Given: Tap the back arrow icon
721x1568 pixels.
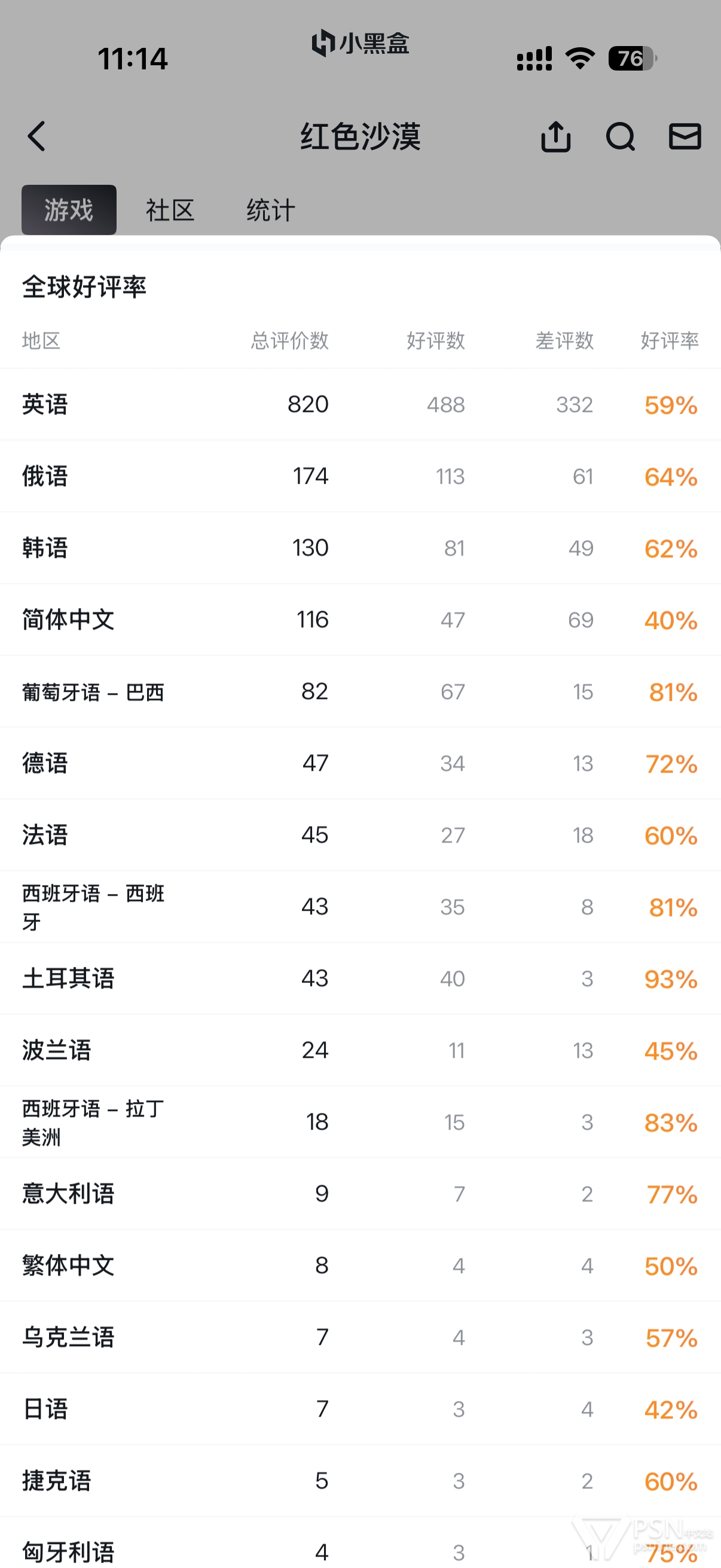Looking at the screenshot, I should [37, 136].
